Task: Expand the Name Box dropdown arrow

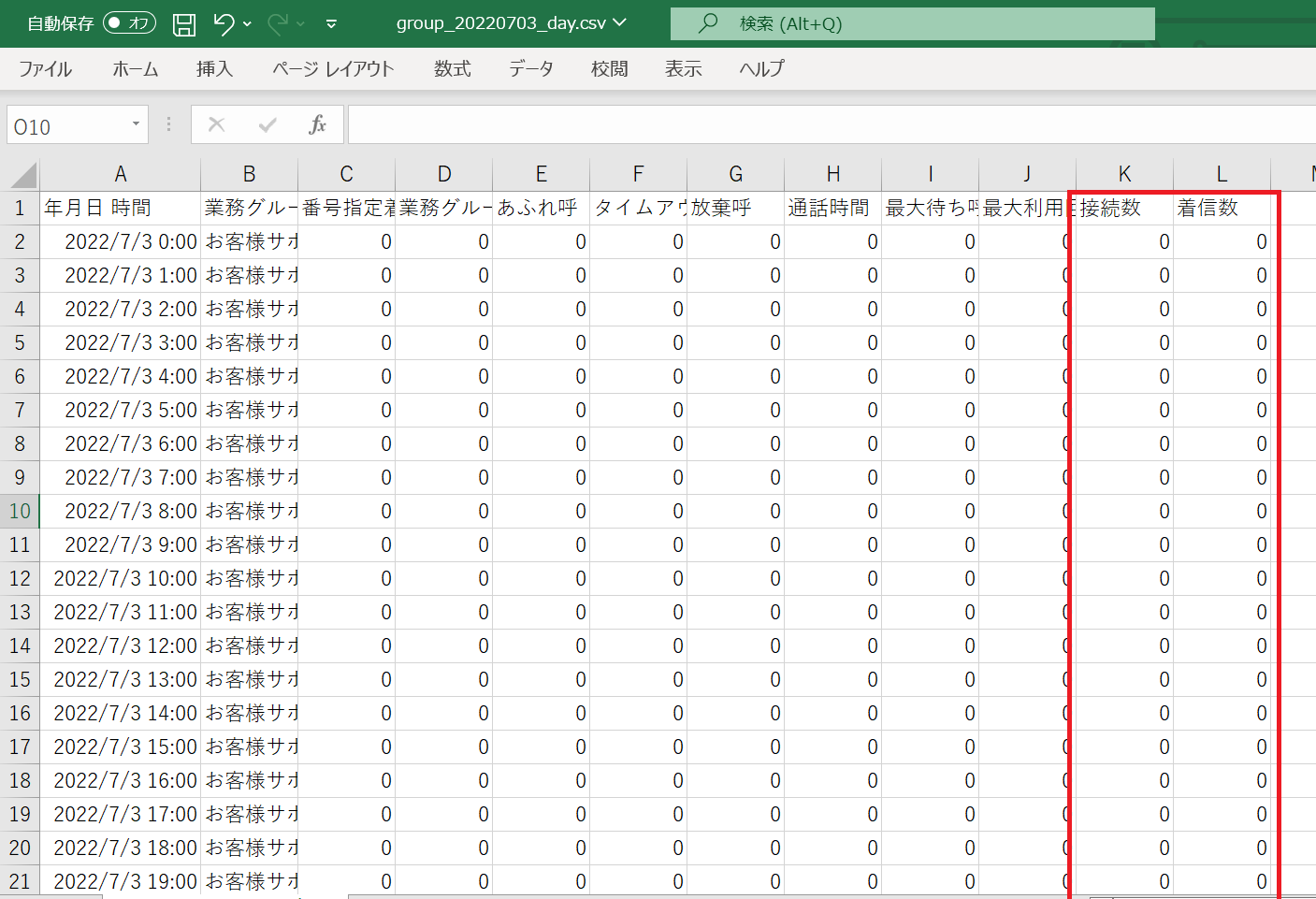Action: tap(137, 124)
